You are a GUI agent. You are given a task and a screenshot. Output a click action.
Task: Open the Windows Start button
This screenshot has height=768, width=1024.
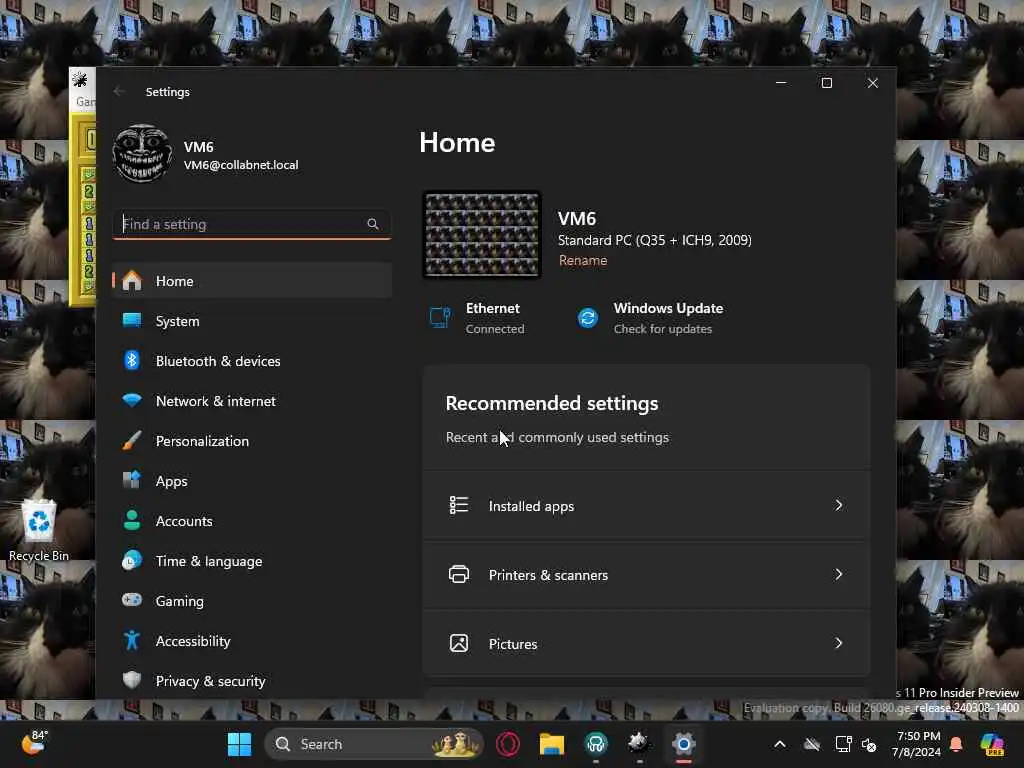coord(239,744)
